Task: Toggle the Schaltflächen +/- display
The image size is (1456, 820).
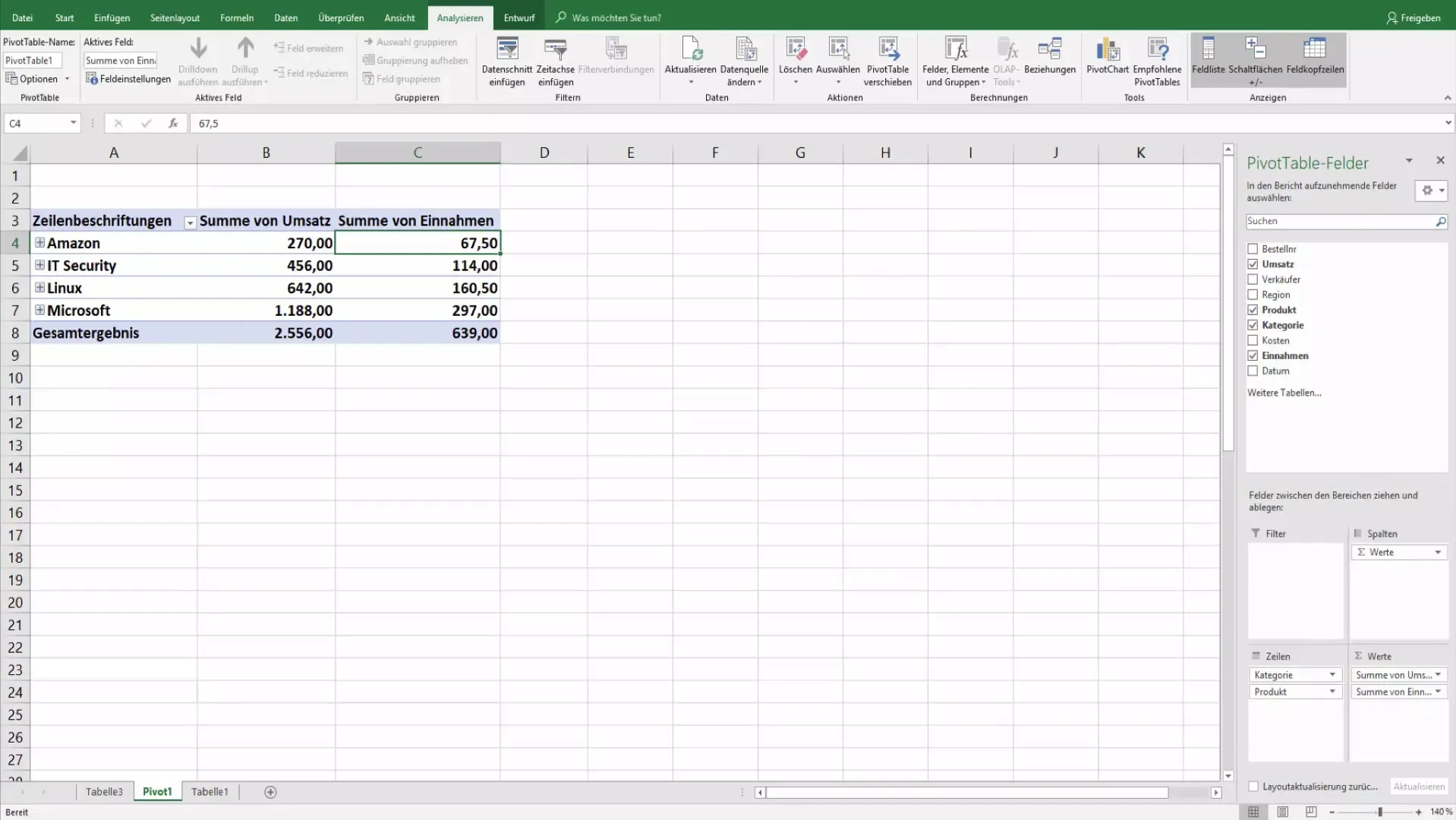Action: [x=1256, y=59]
